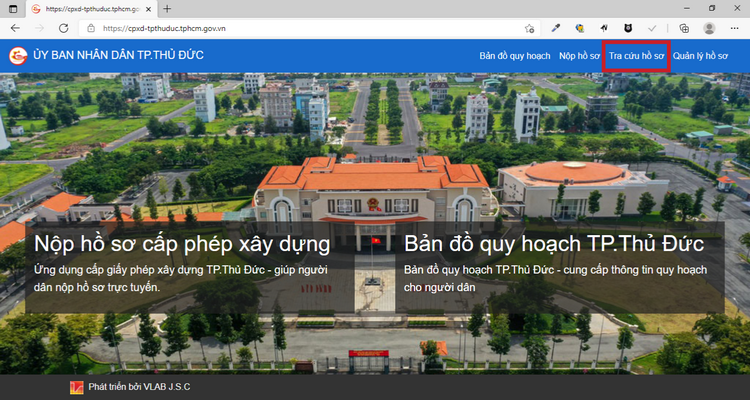This screenshot has width=750, height=400.
Task: Close the cpxd-tpthuduc browser tab
Action: 148,9
